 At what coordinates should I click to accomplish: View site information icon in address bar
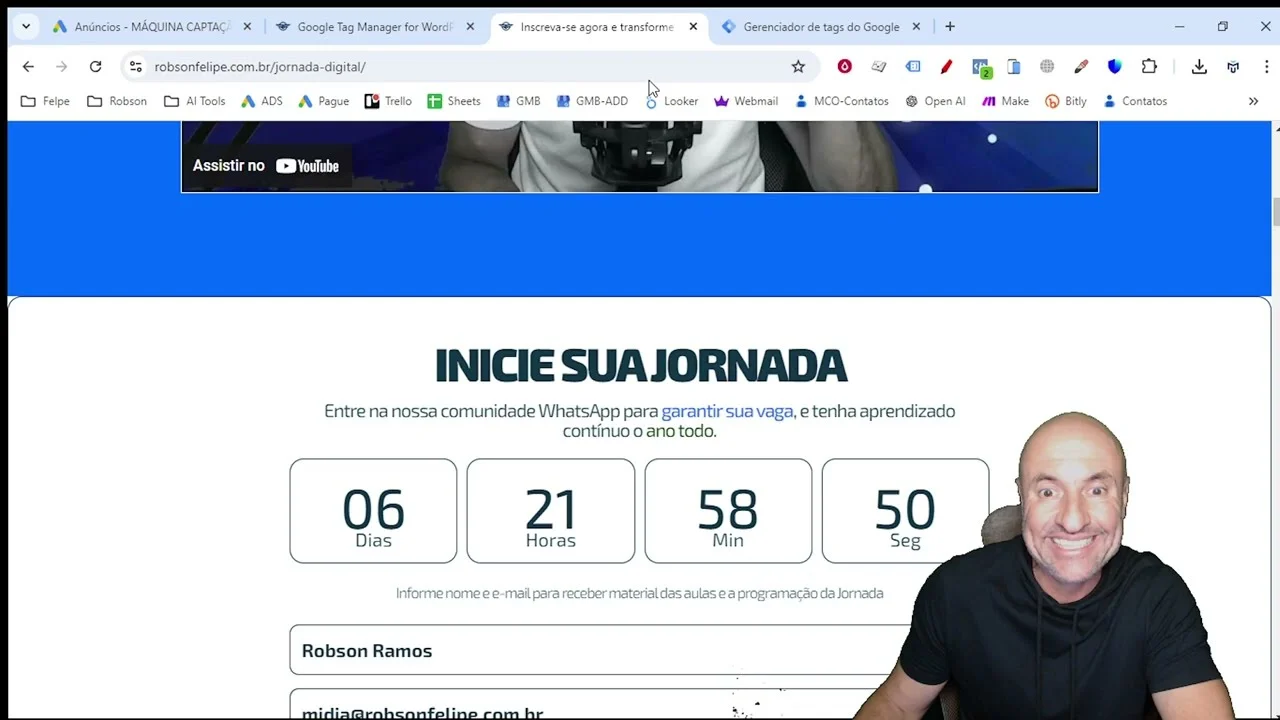(x=136, y=67)
